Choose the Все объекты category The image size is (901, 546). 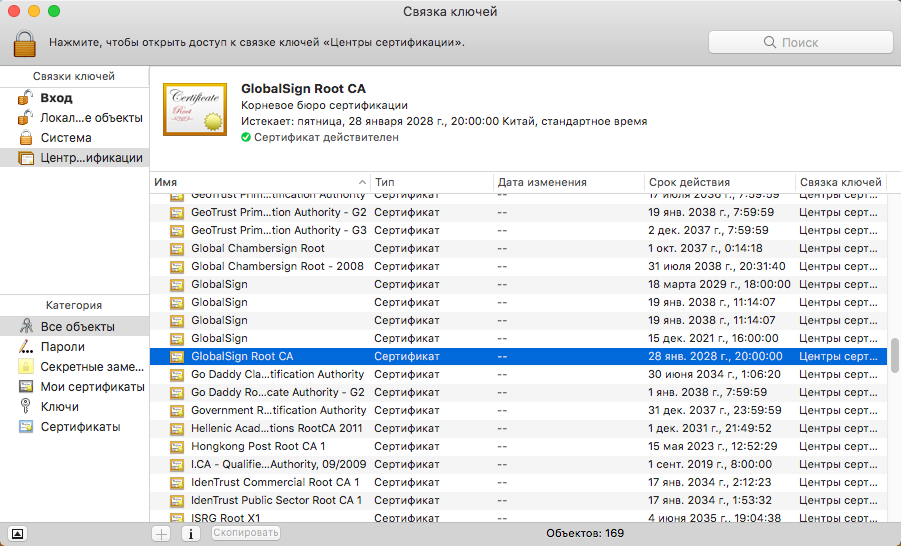tap(75, 326)
